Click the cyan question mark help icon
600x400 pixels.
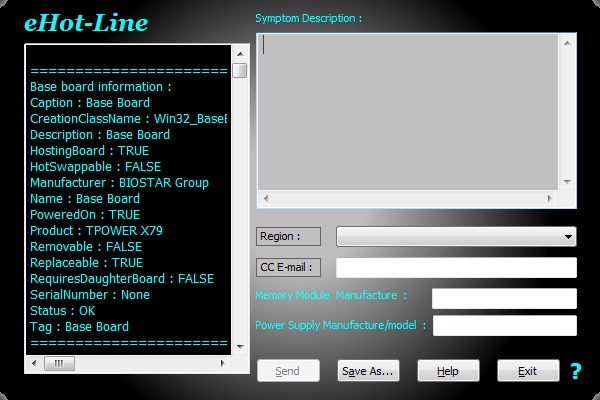coord(575,372)
